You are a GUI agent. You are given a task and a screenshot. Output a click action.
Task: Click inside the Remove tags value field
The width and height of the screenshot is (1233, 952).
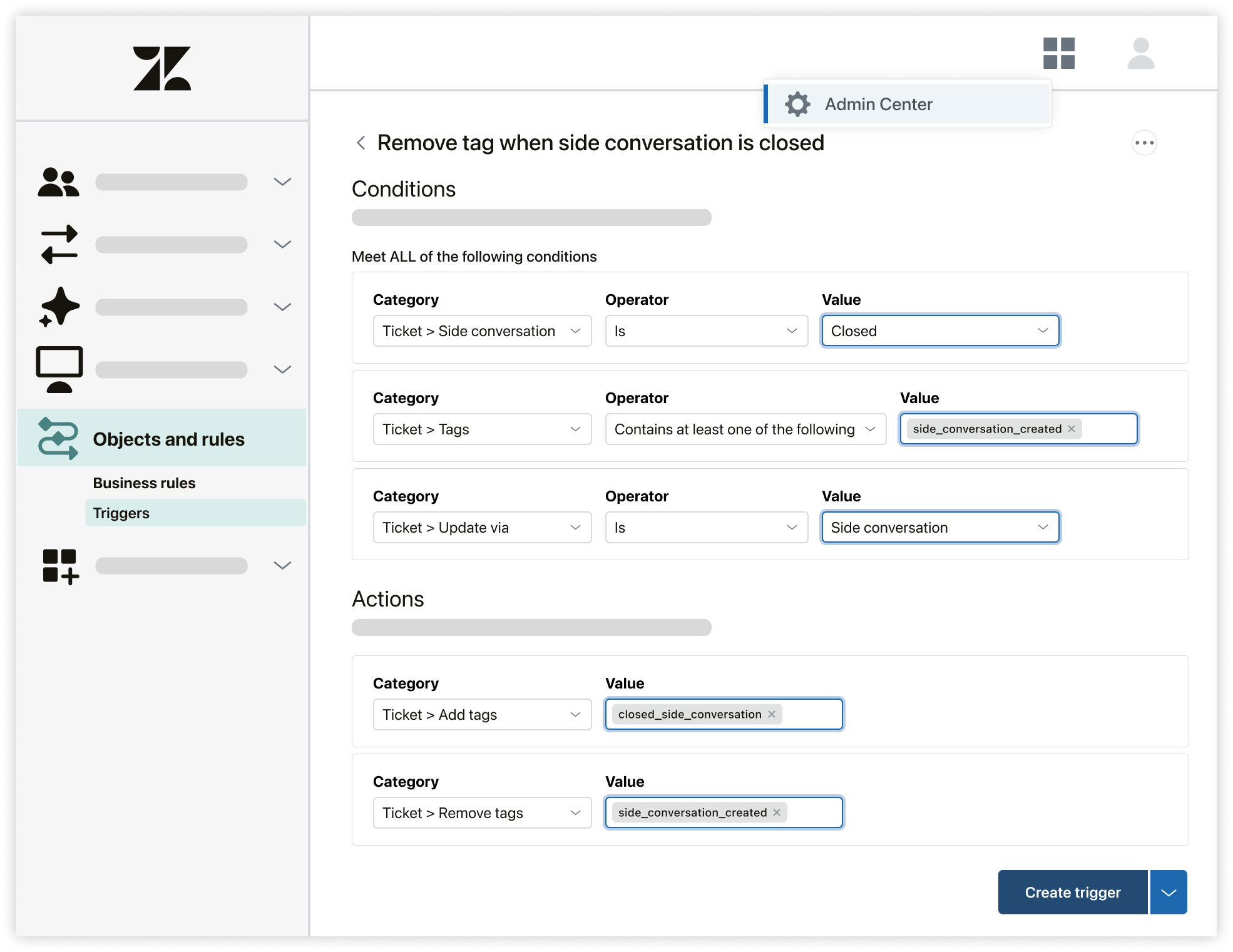(x=813, y=812)
